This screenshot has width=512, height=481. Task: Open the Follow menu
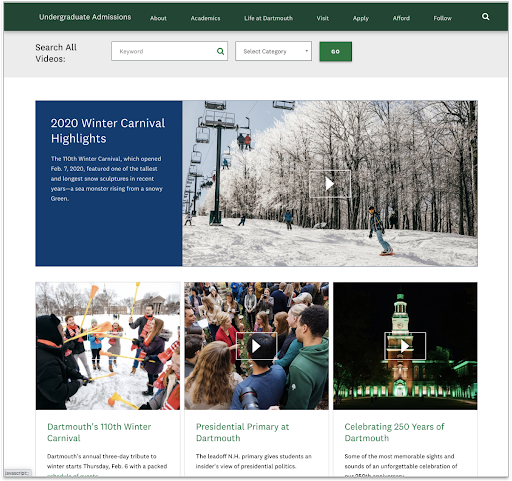442,18
